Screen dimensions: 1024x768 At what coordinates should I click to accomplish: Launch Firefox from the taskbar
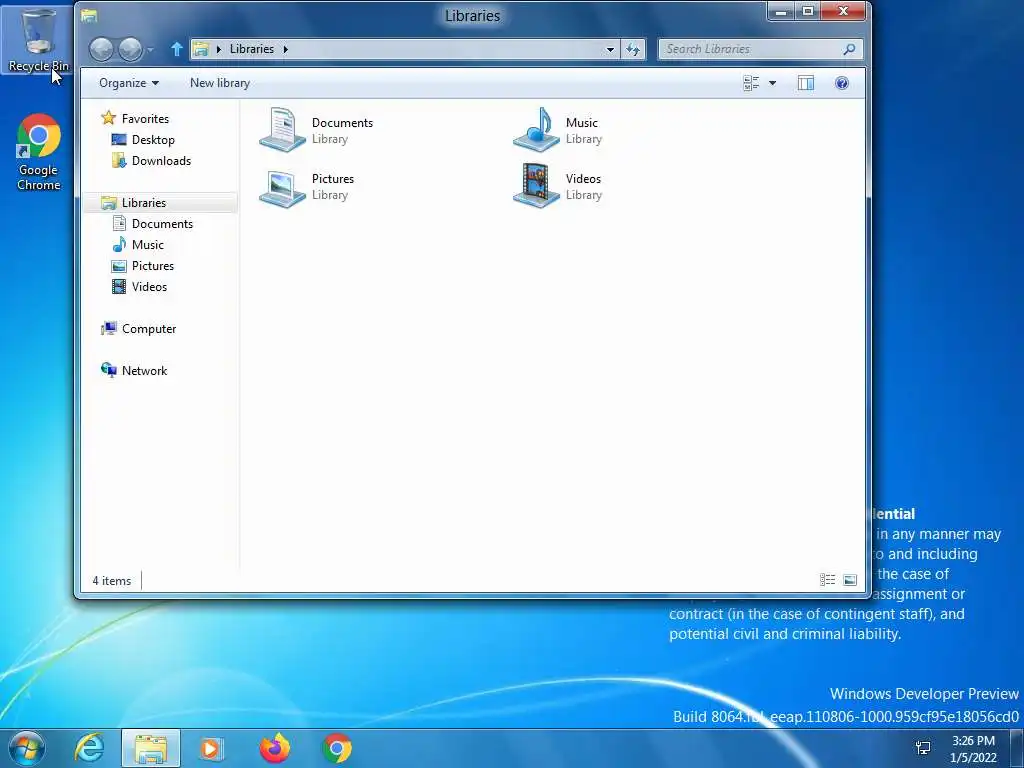pos(275,748)
